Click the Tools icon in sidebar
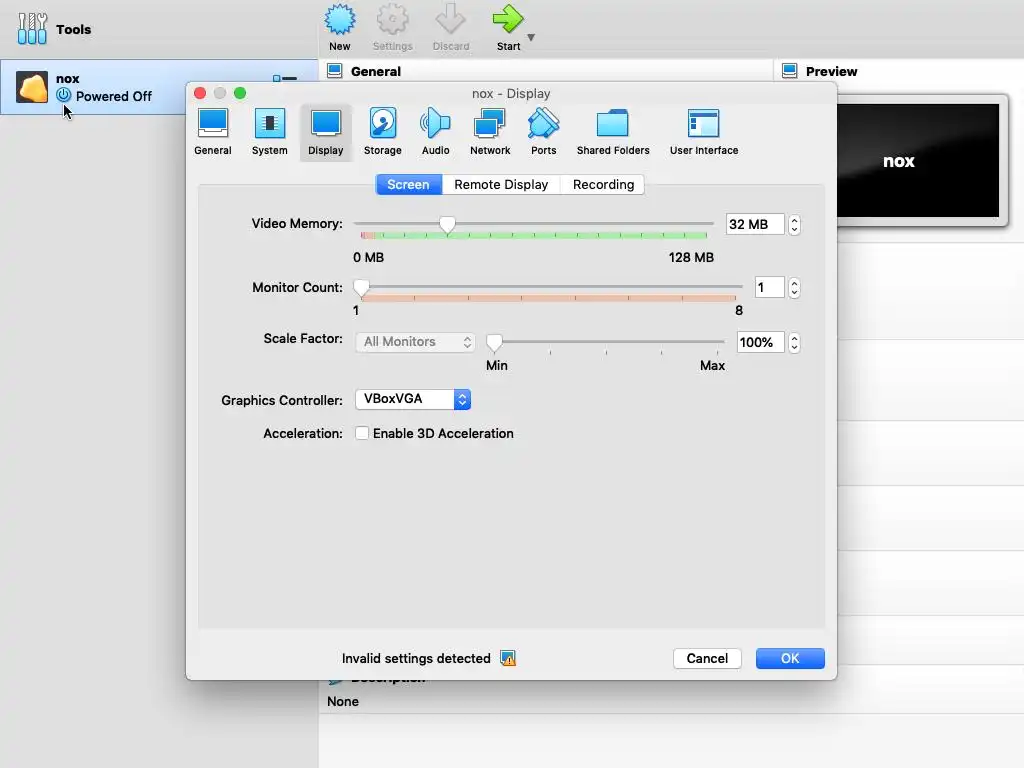Viewport: 1024px width, 768px height. 32,29
